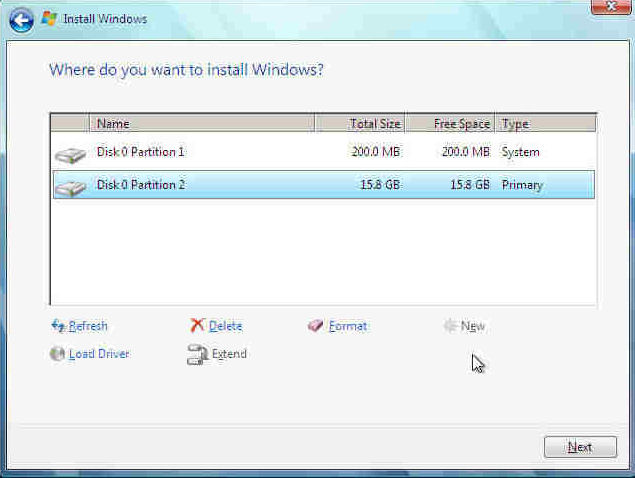
Task: Click the Total Size column header
Action: pos(361,124)
